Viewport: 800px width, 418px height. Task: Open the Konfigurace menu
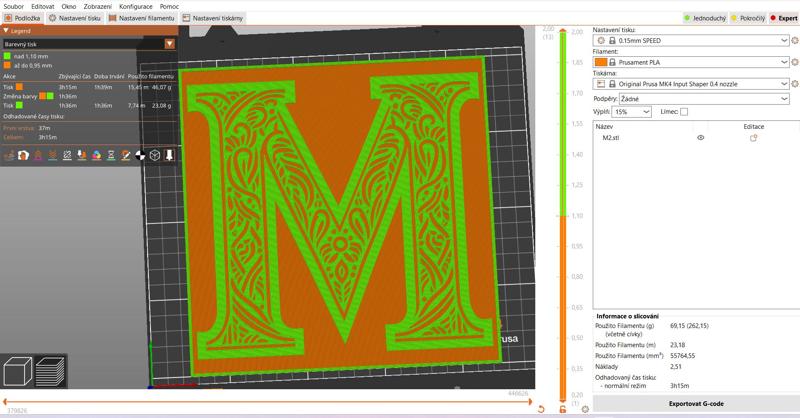point(136,7)
